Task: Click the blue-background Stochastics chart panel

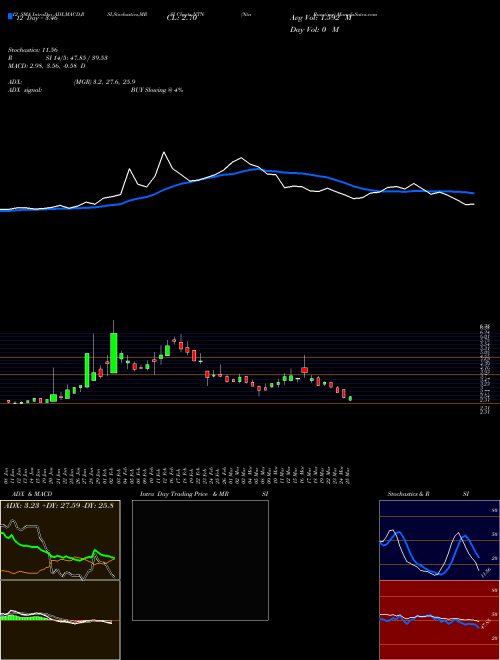Action: click(x=439, y=540)
